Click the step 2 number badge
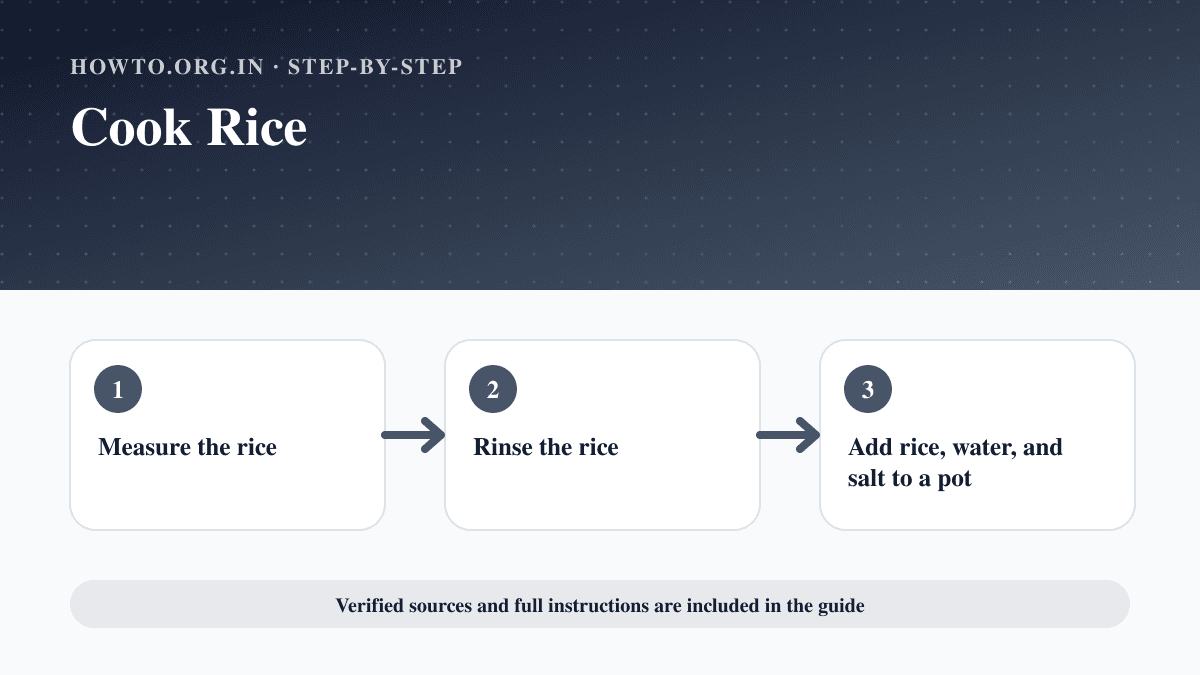 pyautogui.click(x=493, y=389)
